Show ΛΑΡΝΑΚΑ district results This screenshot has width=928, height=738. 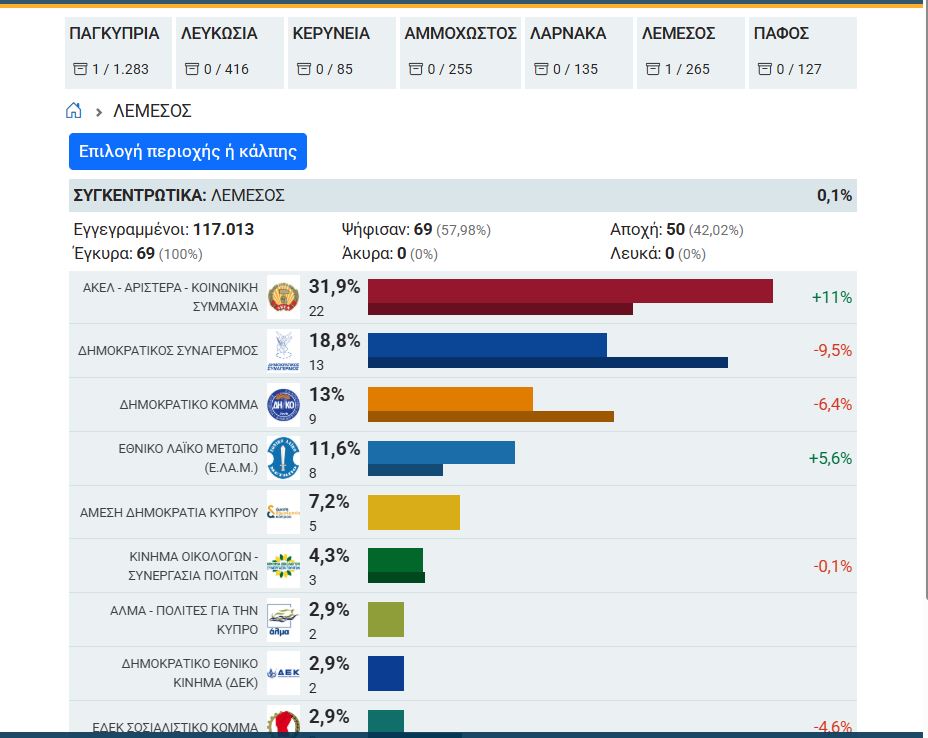578,53
